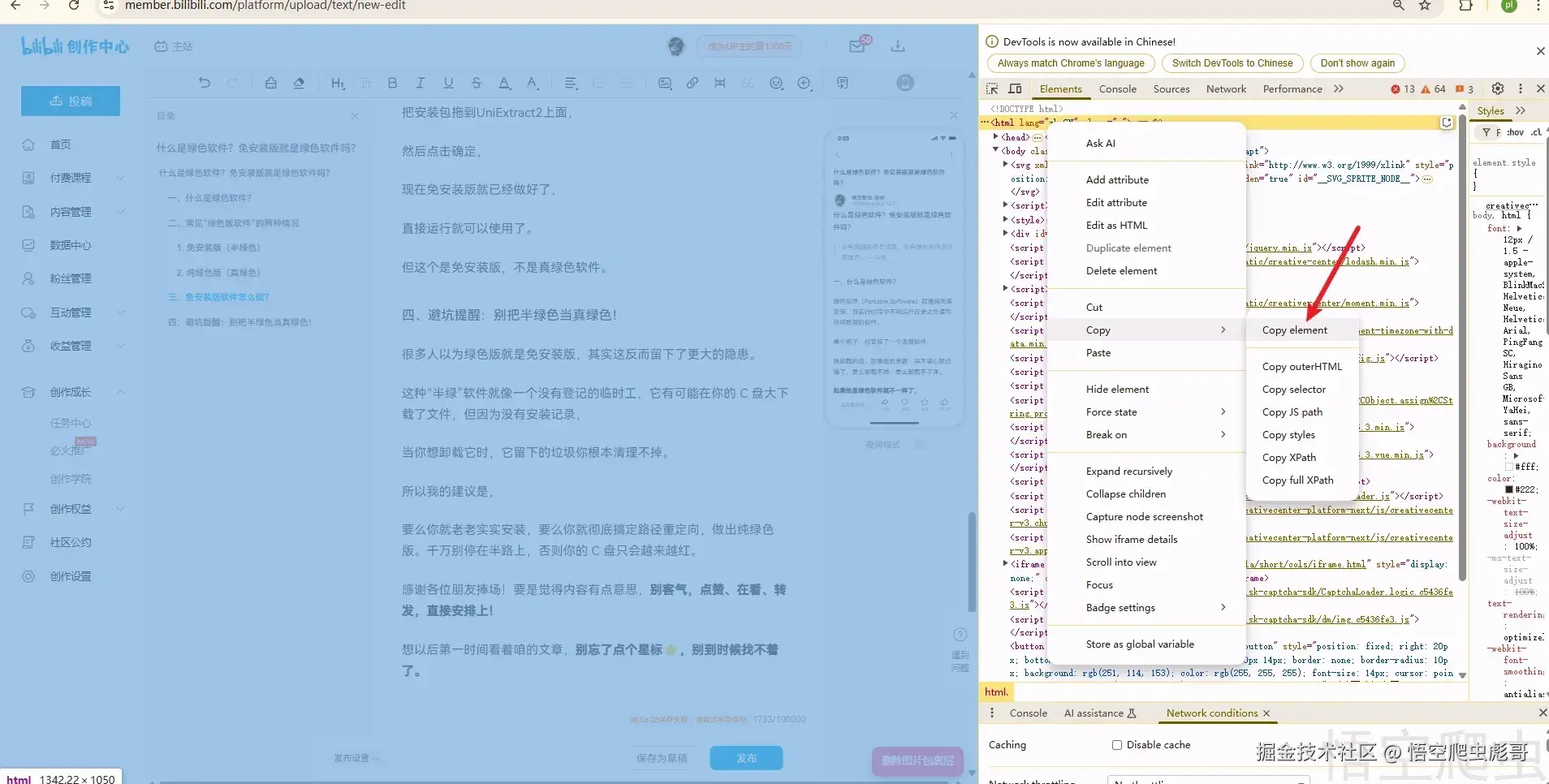1549x784 pixels.
Task: Click the 投稿 upload button in the sidebar
Action: pyautogui.click(x=71, y=101)
